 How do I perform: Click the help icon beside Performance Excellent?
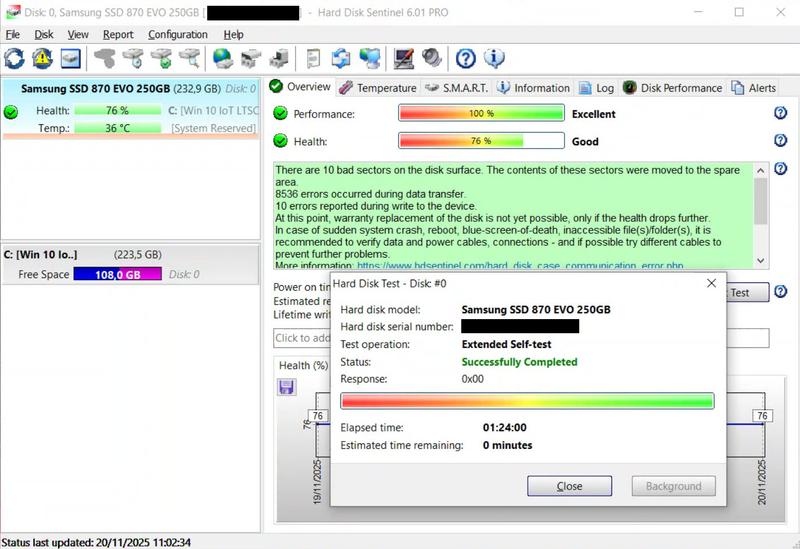(x=780, y=113)
